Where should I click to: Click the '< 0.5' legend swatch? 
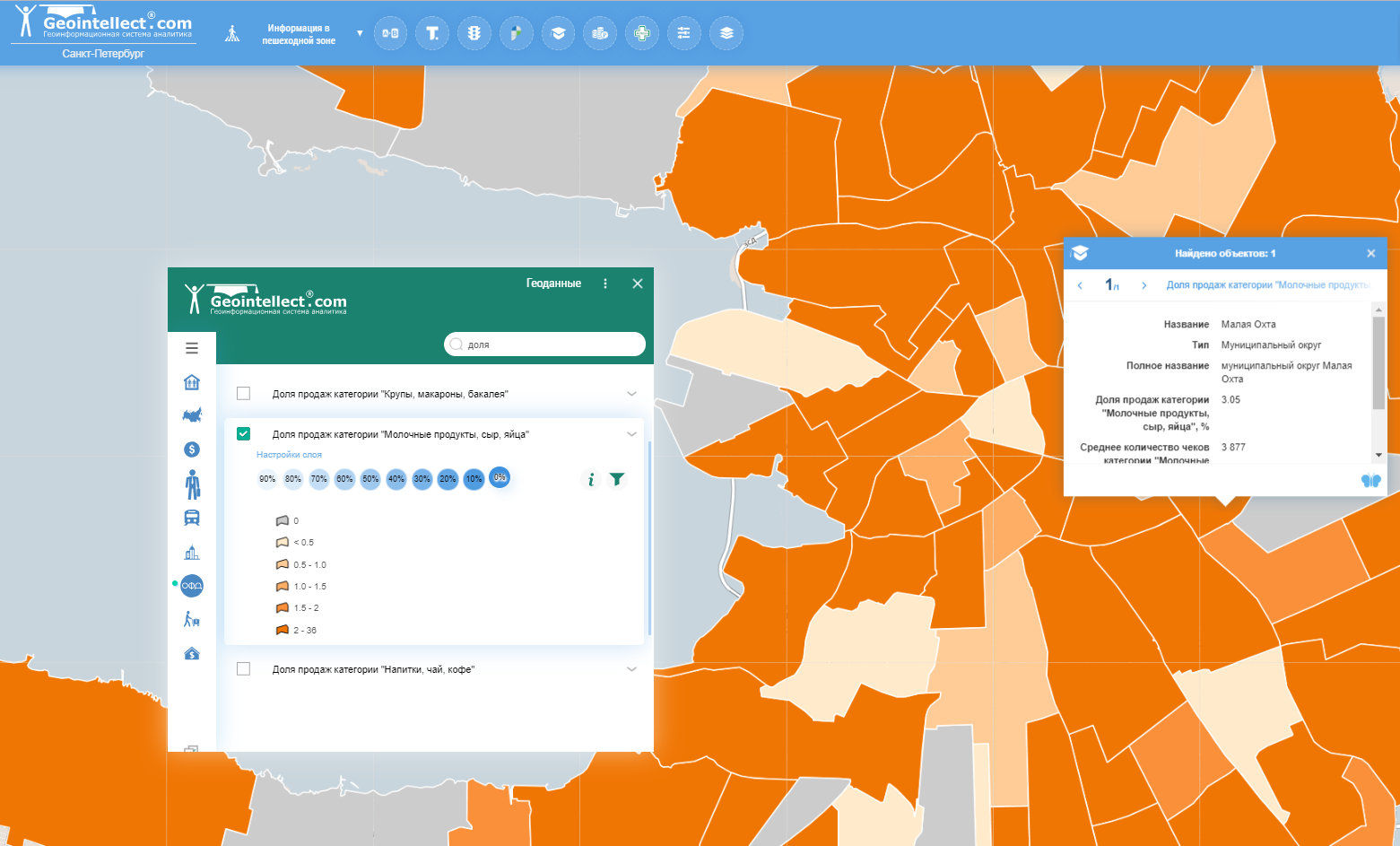[x=283, y=542]
